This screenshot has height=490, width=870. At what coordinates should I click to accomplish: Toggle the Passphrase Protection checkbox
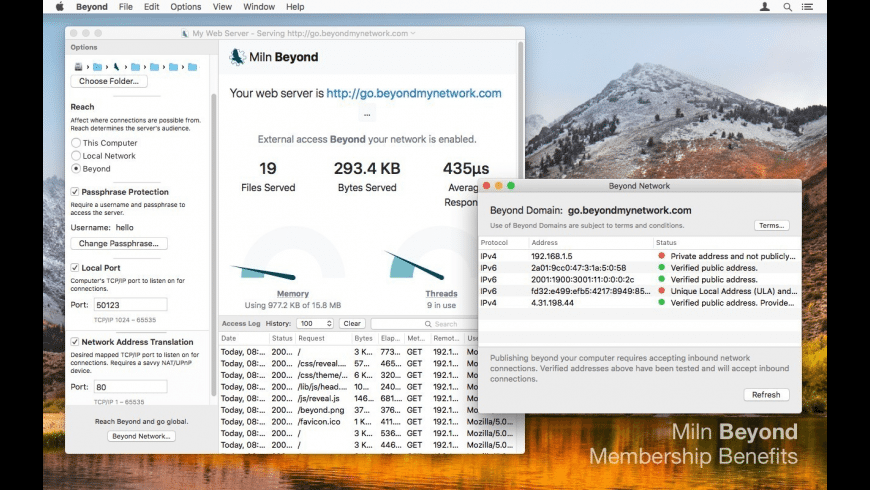75,191
